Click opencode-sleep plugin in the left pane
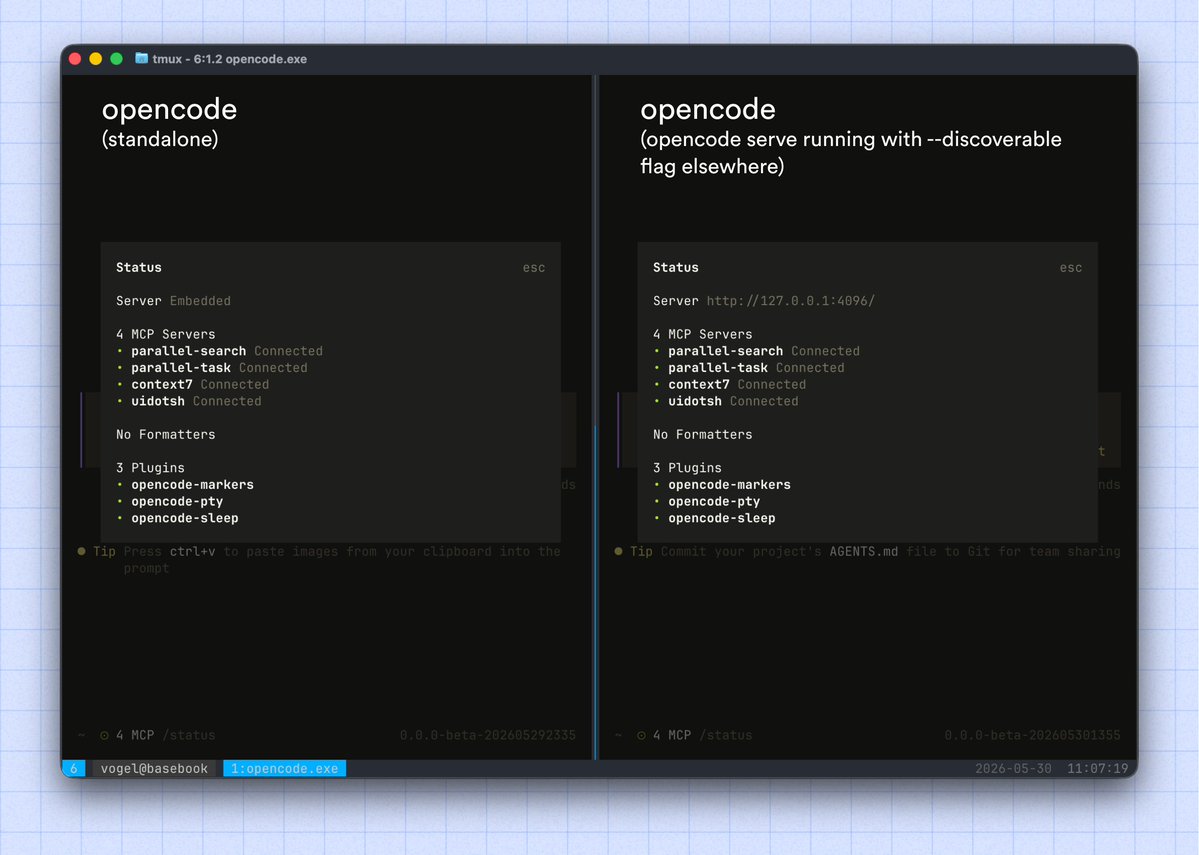The width and height of the screenshot is (1199, 855). tap(184, 519)
